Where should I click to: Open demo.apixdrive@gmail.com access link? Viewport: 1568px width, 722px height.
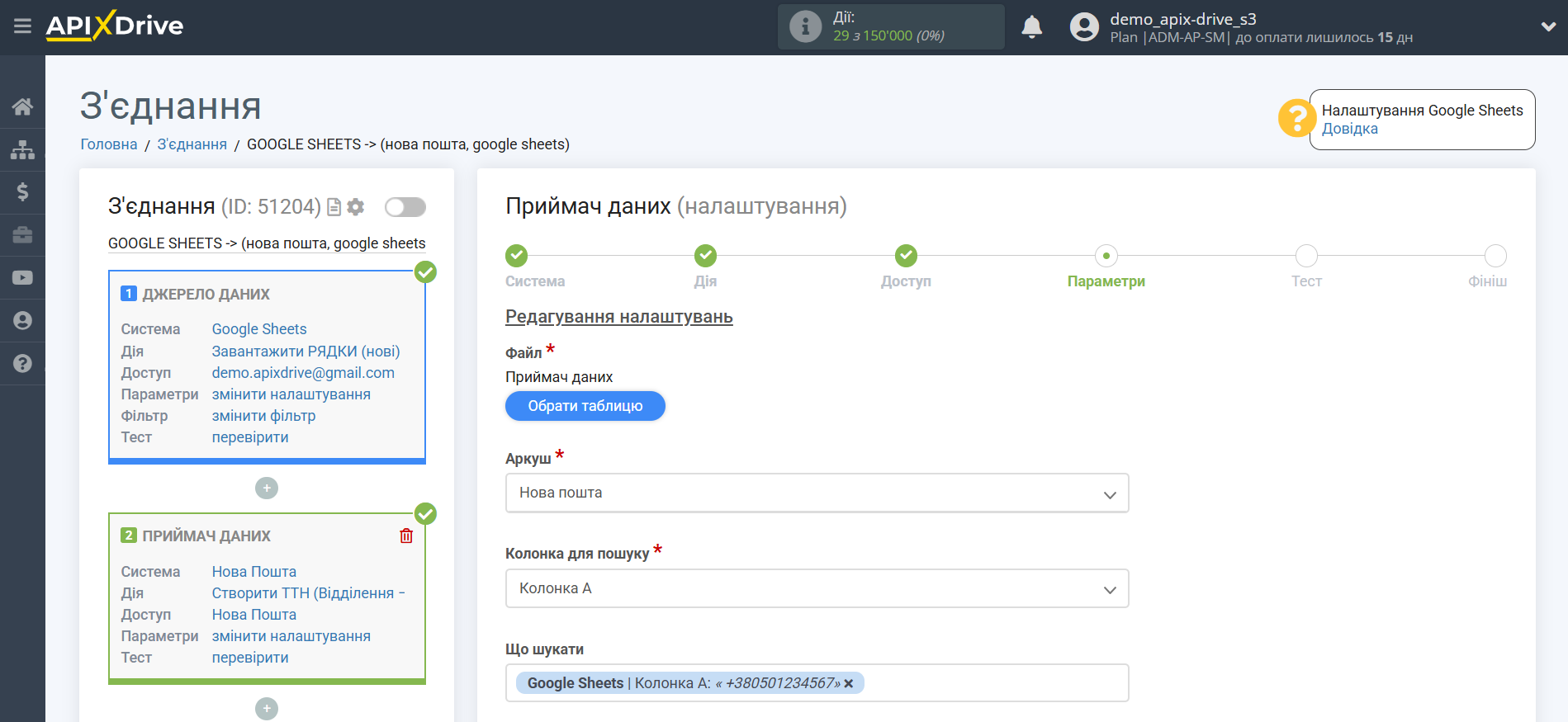pyautogui.click(x=303, y=373)
